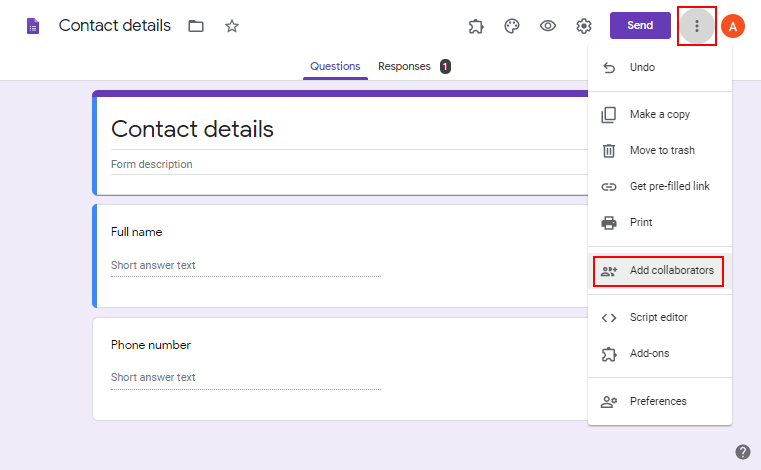Choose Get pre-filled link
Viewport: 761px width, 470px height.
point(660,186)
